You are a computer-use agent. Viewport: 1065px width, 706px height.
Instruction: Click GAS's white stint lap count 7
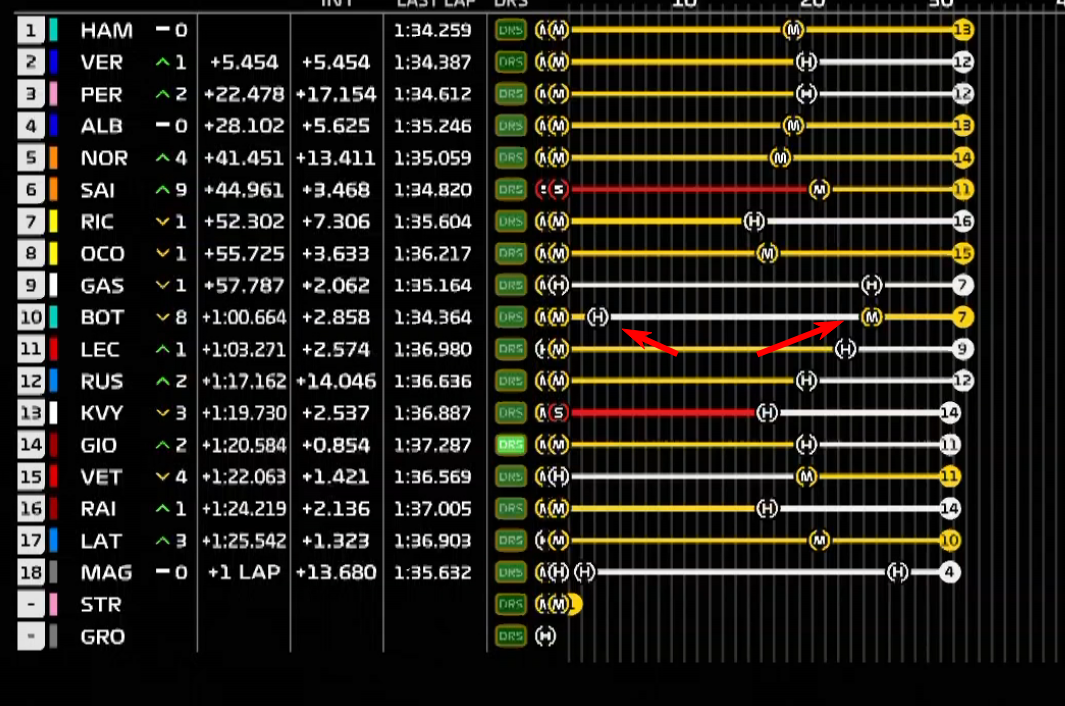tap(962, 285)
